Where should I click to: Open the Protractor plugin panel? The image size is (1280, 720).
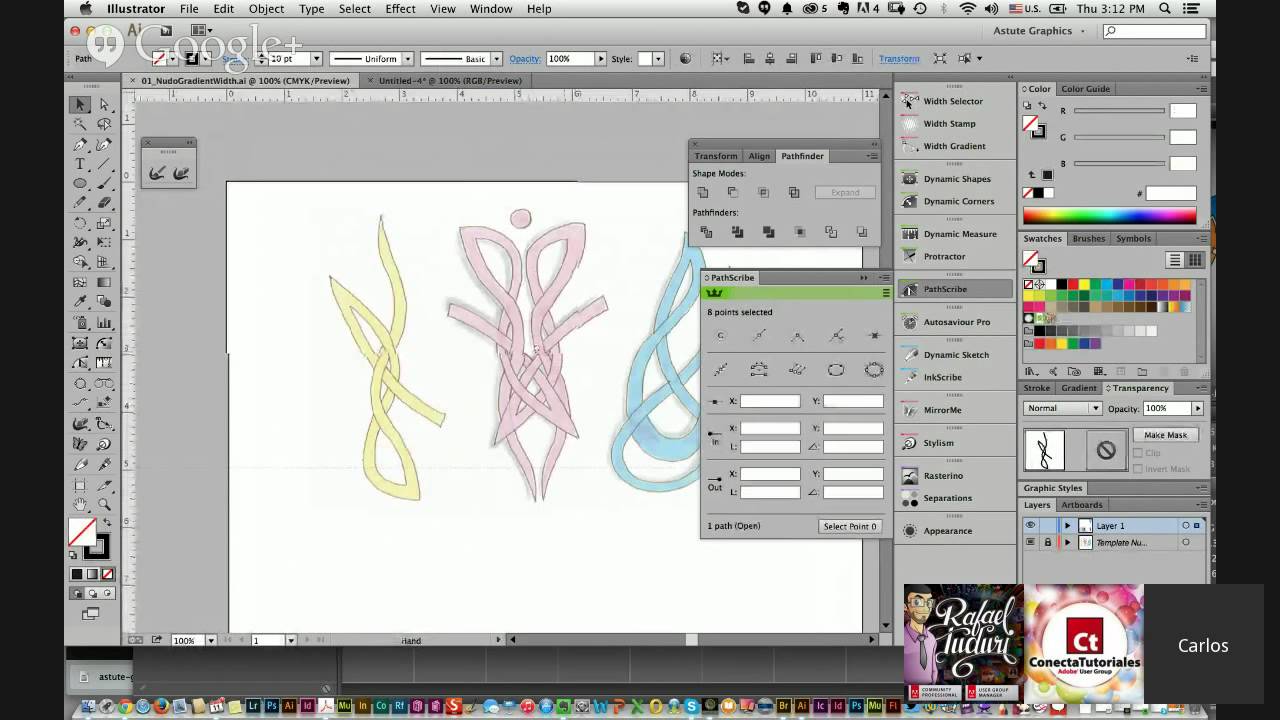[x=954, y=256]
